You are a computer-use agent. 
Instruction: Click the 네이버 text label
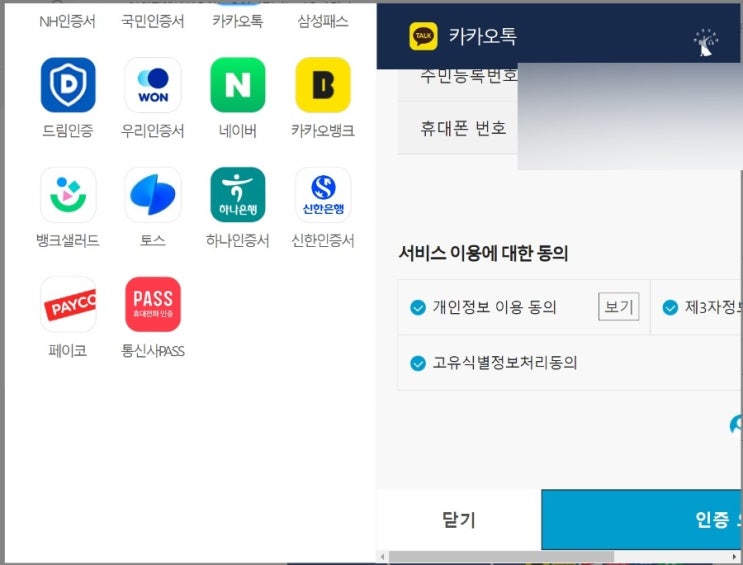[x=237, y=131]
